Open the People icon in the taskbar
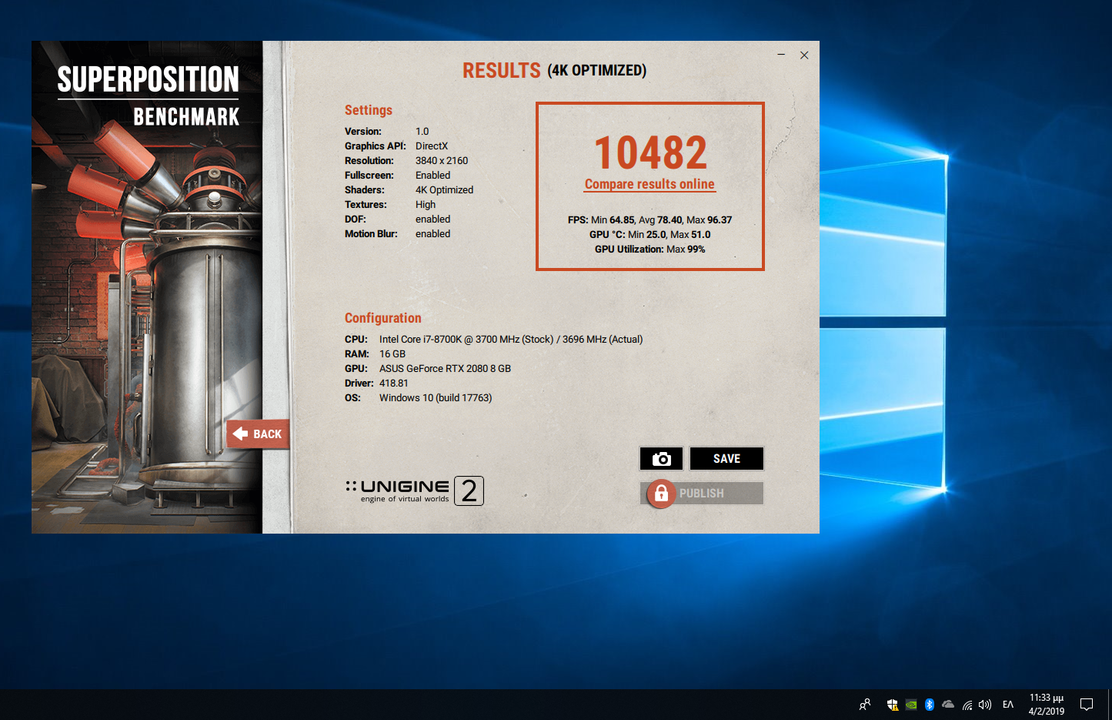The width and height of the screenshot is (1112, 720). [864, 704]
